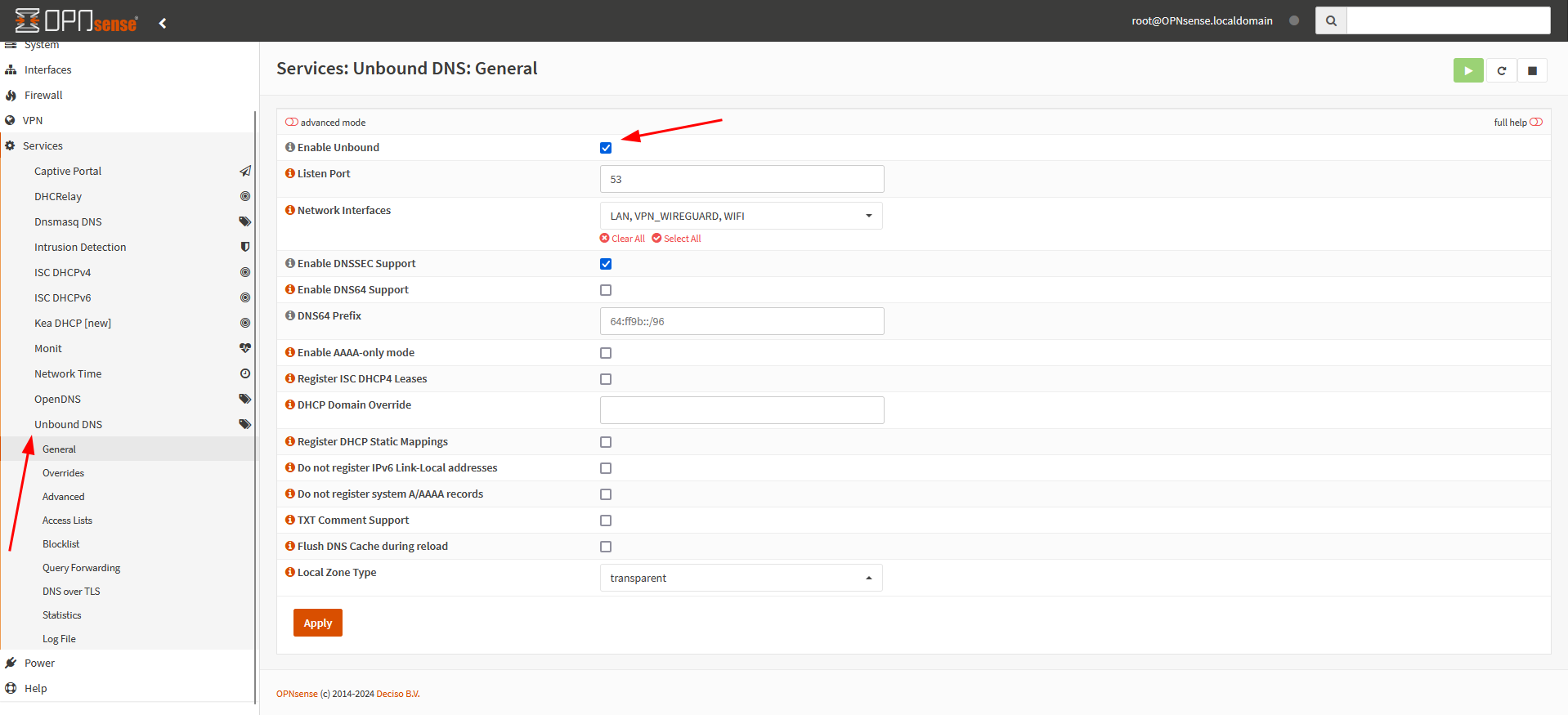This screenshot has width=1568, height=715.
Task: Go to DNS over TLS page
Action: [71, 592]
